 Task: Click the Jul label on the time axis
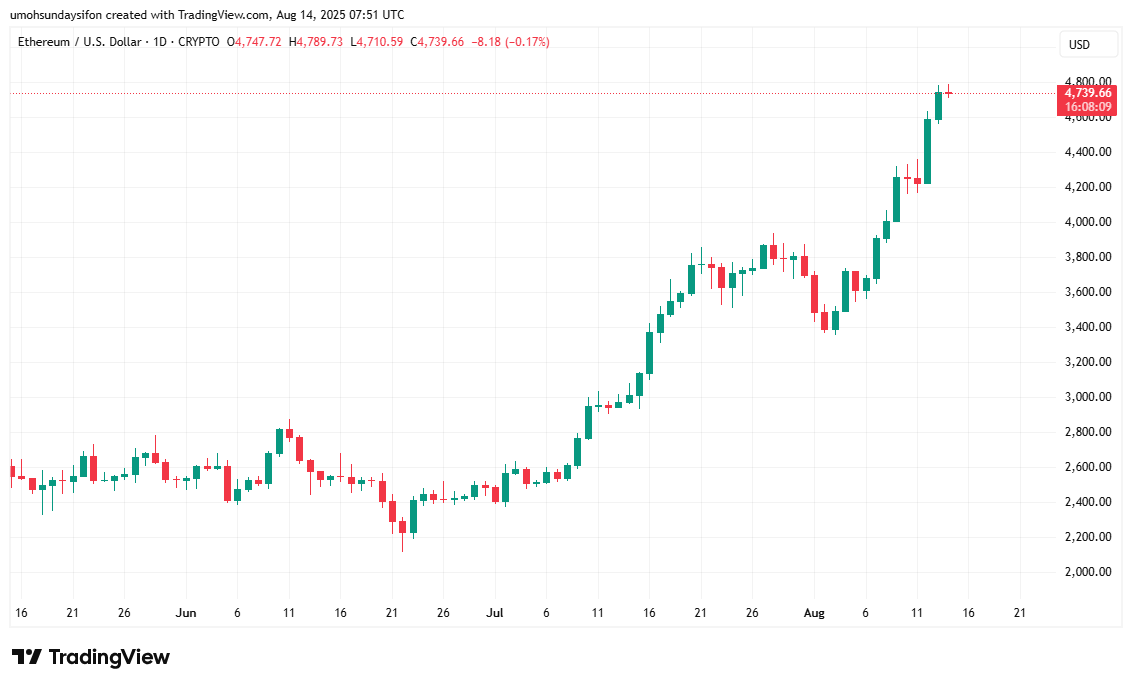coord(493,612)
